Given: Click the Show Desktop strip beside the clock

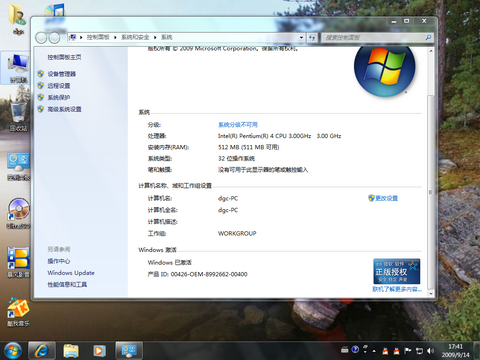Looking at the screenshot, I should pyautogui.click(x=477, y=350).
